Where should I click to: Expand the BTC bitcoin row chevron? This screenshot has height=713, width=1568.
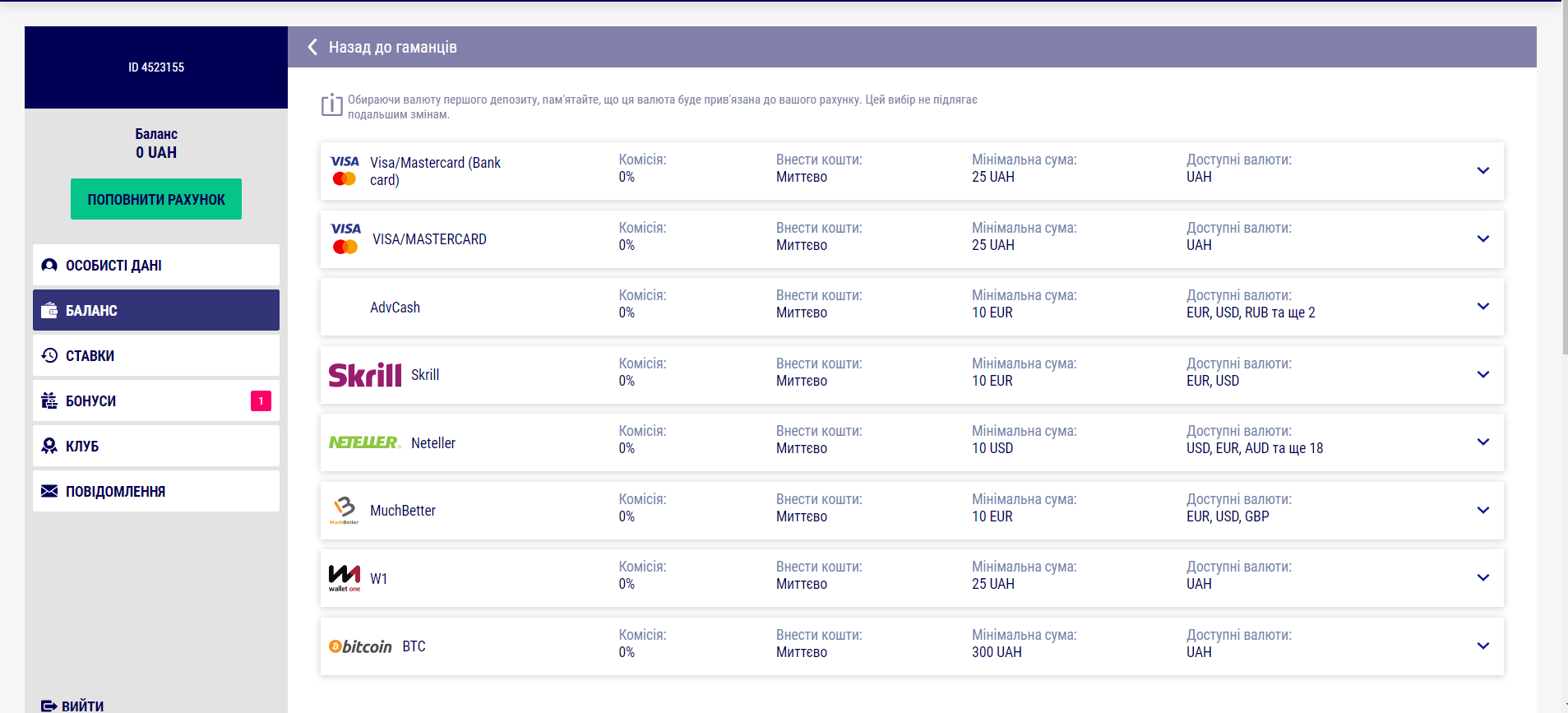1482,646
